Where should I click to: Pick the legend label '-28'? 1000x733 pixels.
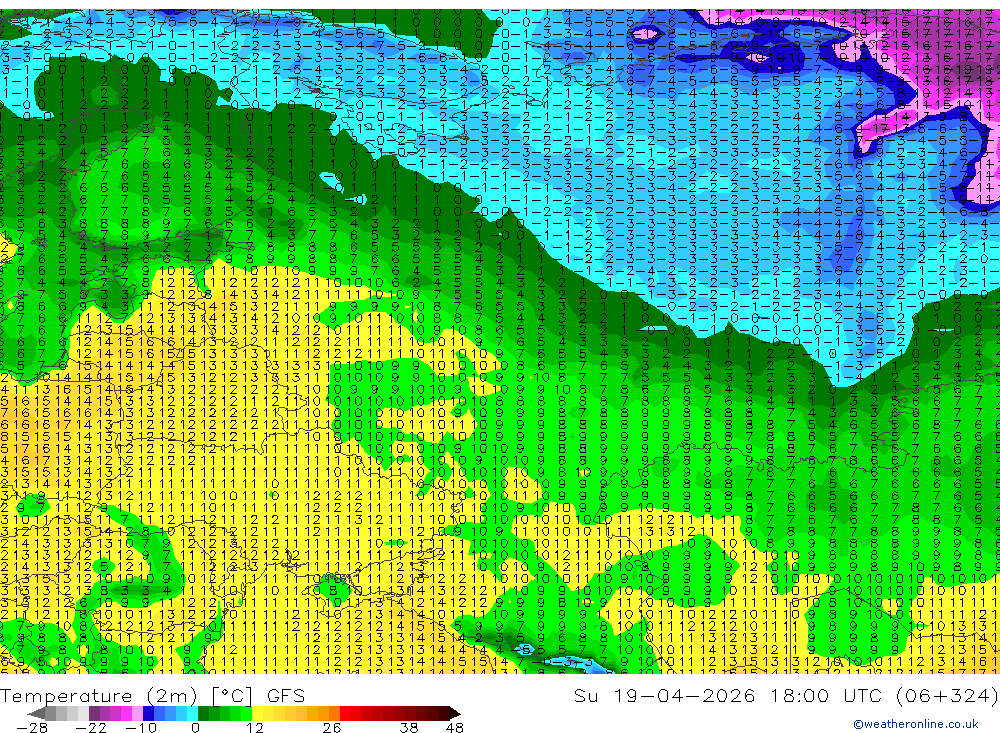click(32, 728)
